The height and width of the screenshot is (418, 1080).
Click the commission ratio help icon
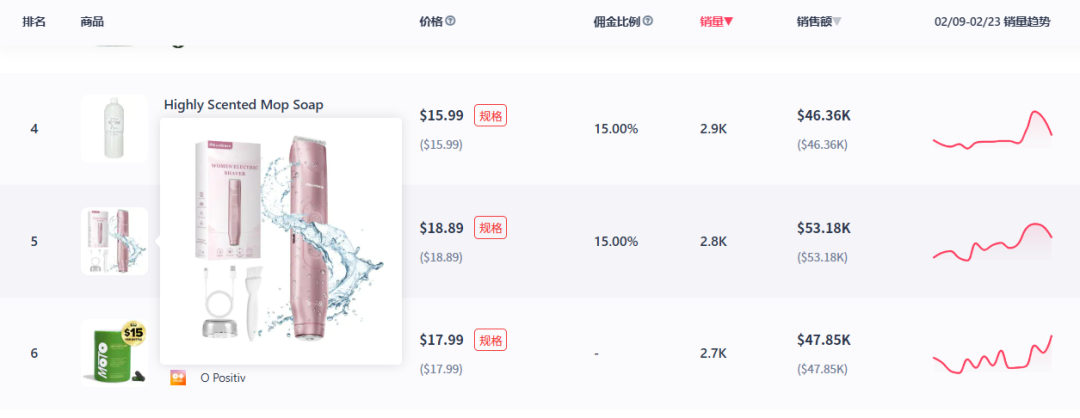(648, 21)
